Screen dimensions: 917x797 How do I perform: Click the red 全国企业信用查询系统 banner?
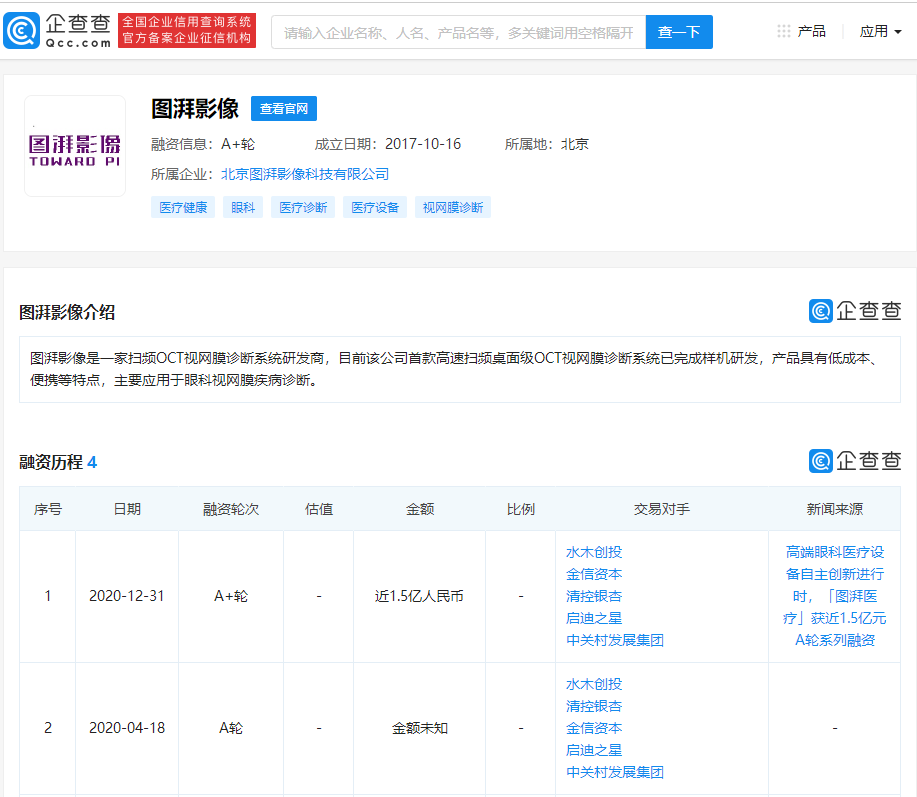click(187, 30)
